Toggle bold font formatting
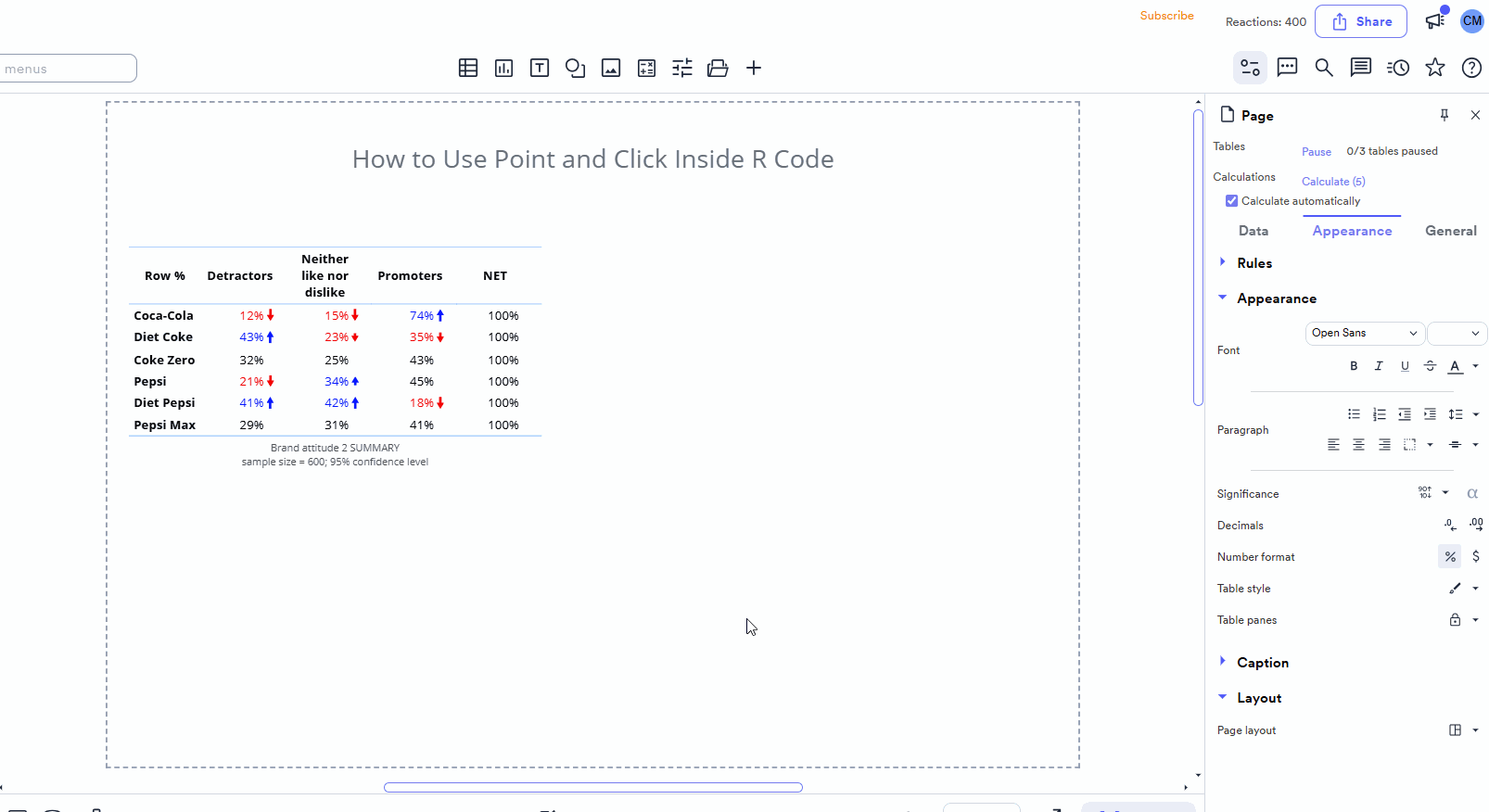Image resolution: width=1489 pixels, height=812 pixels. coord(1353,366)
